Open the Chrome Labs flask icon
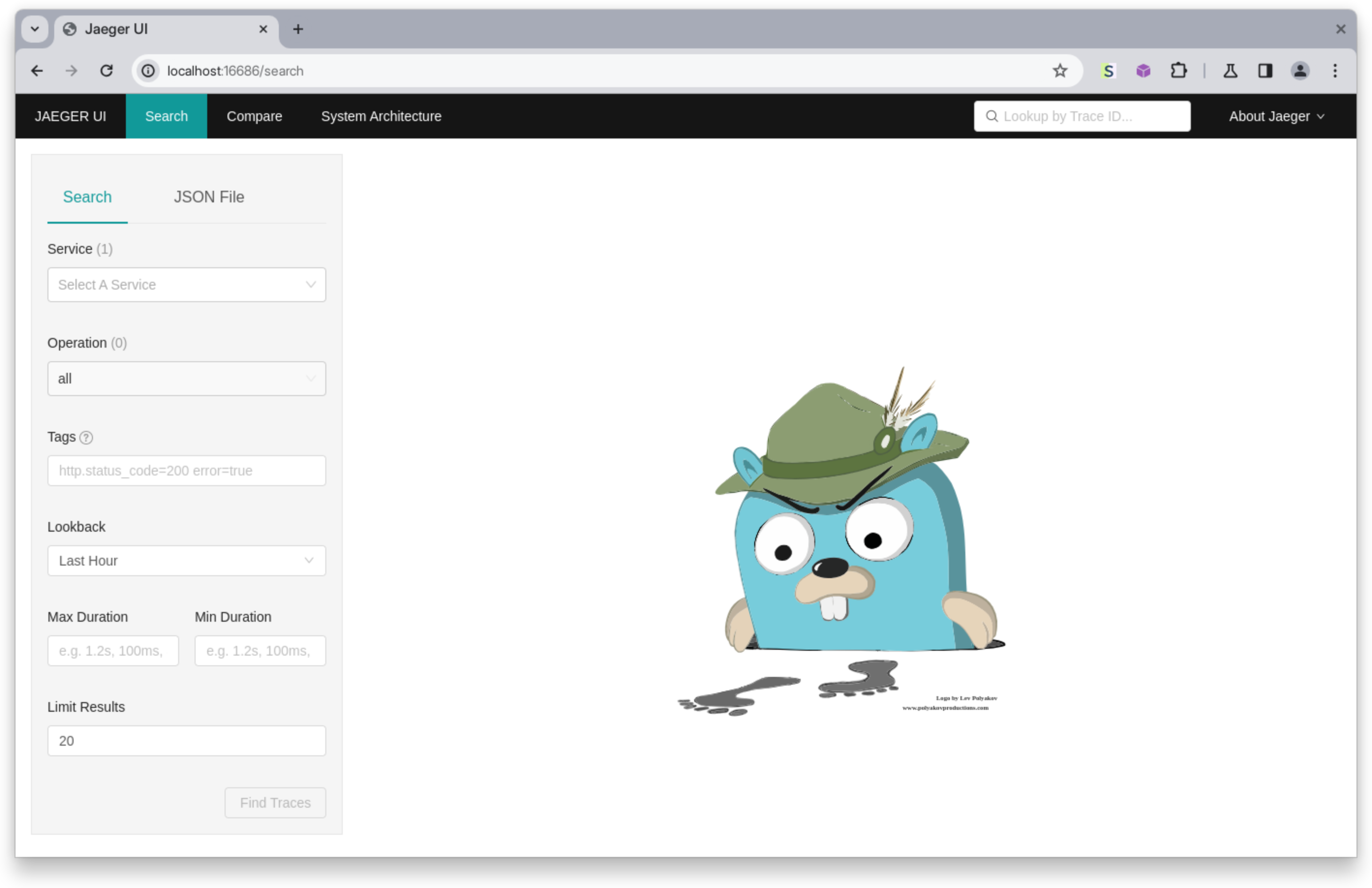Viewport: 1372px width, 888px height. (1230, 71)
